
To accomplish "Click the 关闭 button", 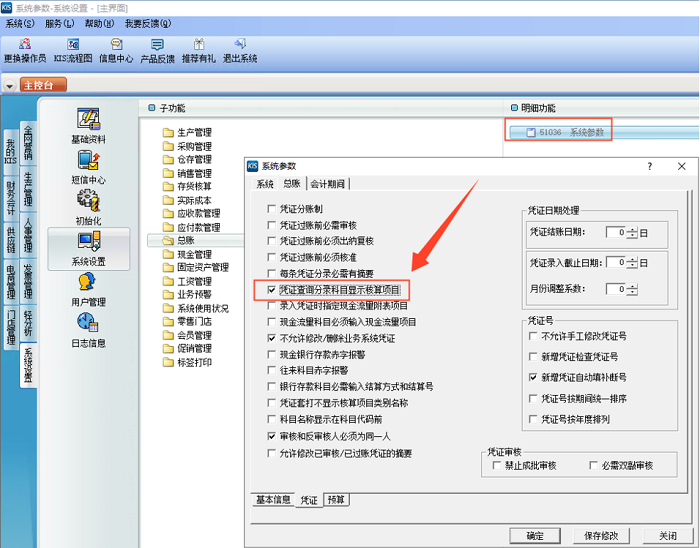I will coord(668,536).
